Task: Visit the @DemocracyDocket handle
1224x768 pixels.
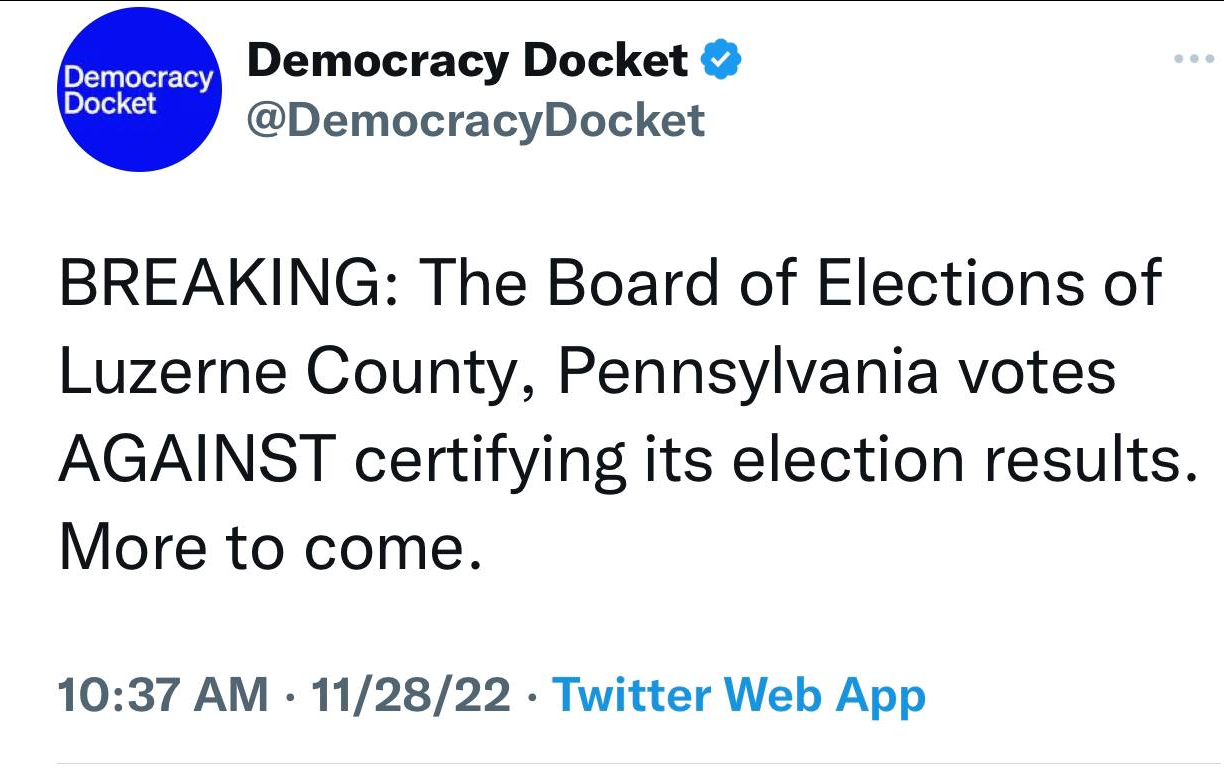Action: tap(475, 121)
